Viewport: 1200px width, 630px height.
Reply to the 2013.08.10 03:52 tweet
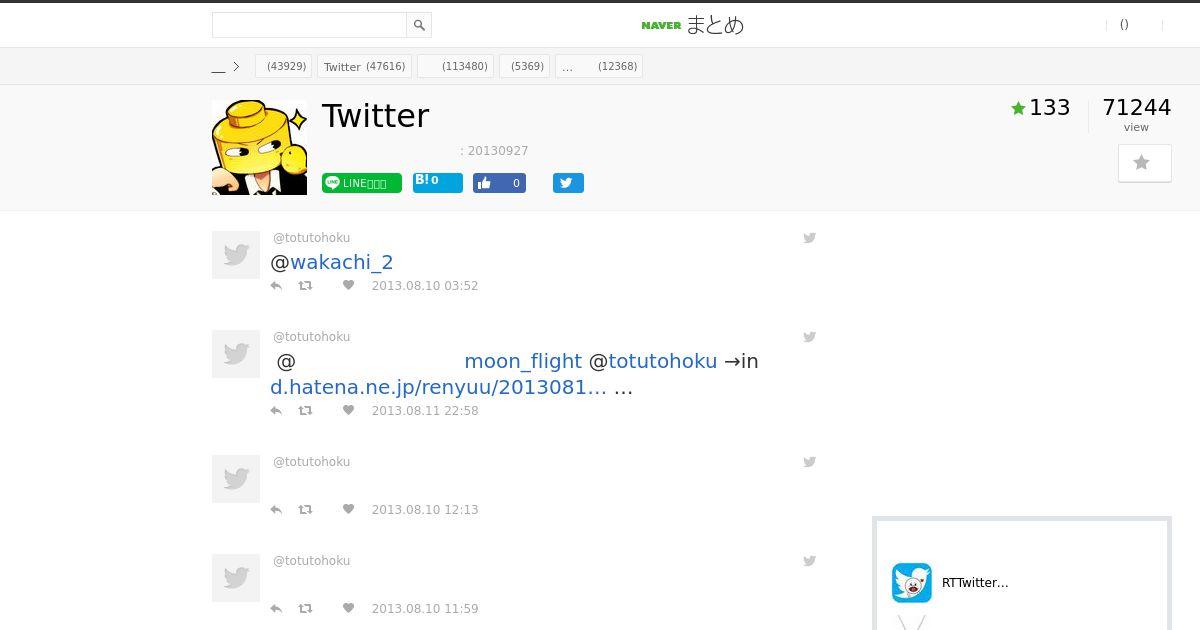[276, 286]
